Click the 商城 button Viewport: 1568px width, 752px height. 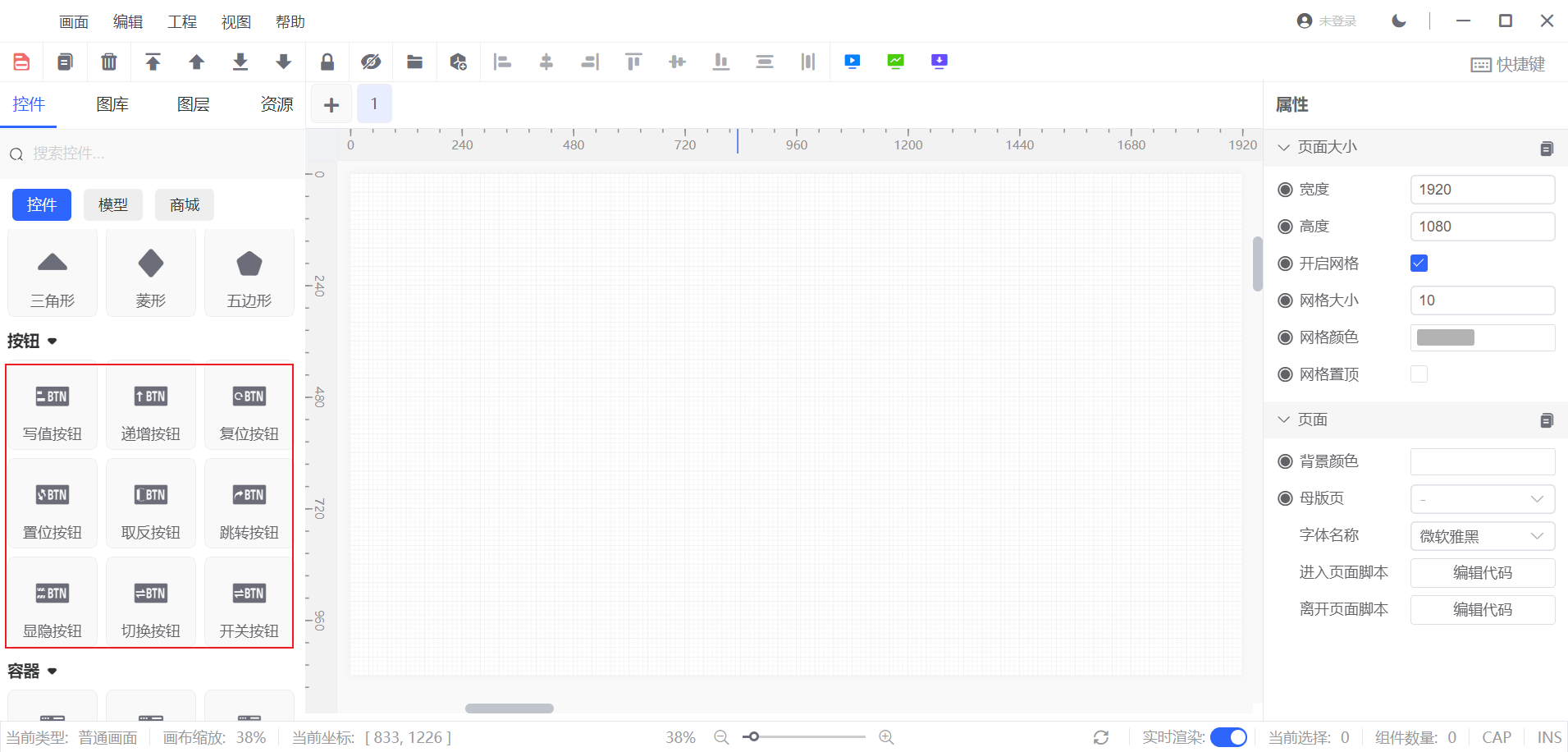185,205
